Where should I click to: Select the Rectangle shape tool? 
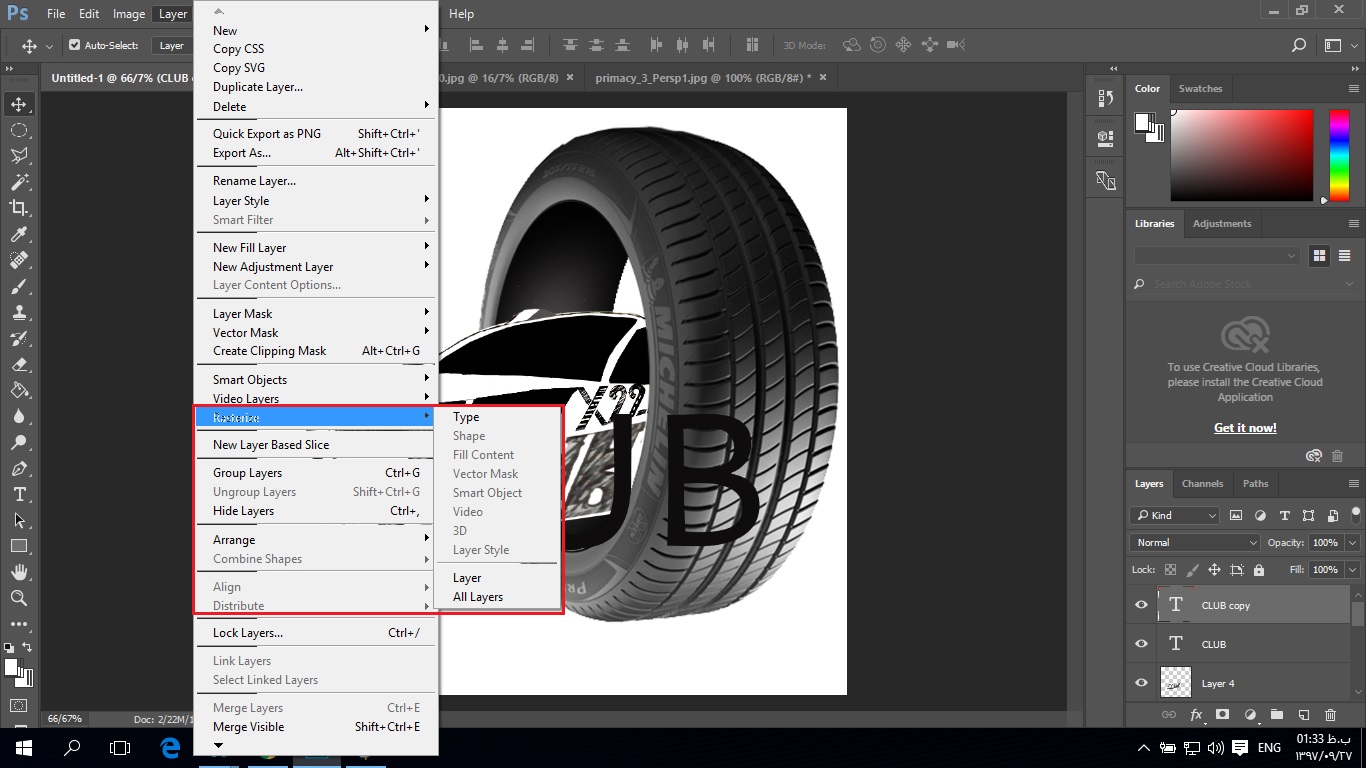click(18, 546)
